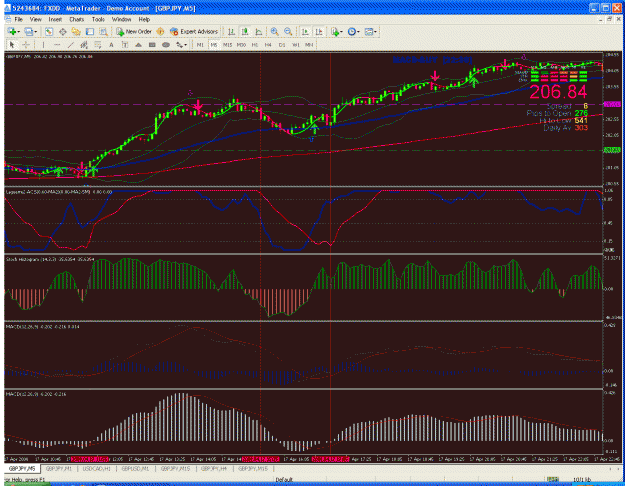Zoom out of the chart
The image size is (625, 486).
tap(288, 31)
